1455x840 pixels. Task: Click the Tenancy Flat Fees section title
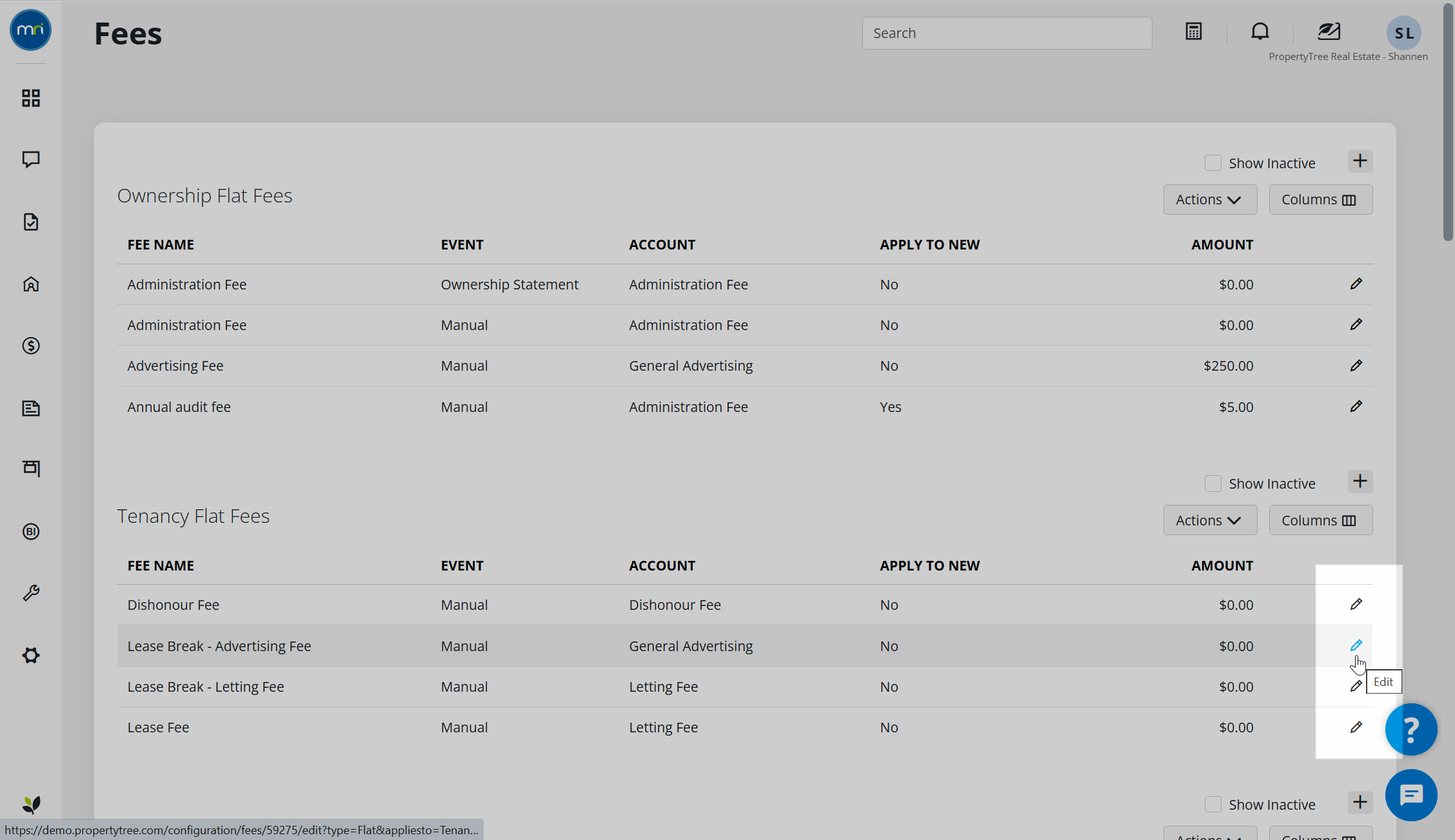tap(193, 516)
